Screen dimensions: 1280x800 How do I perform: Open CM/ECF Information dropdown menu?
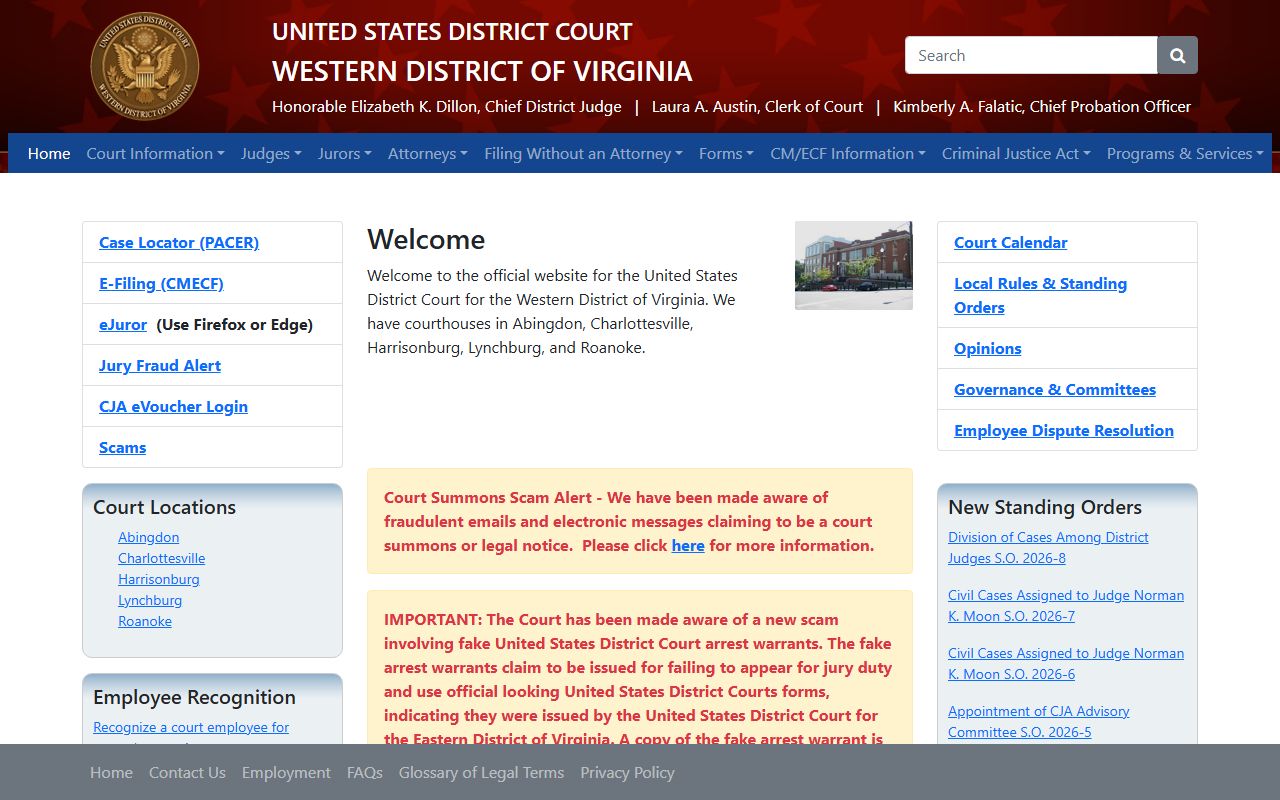tap(848, 153)
